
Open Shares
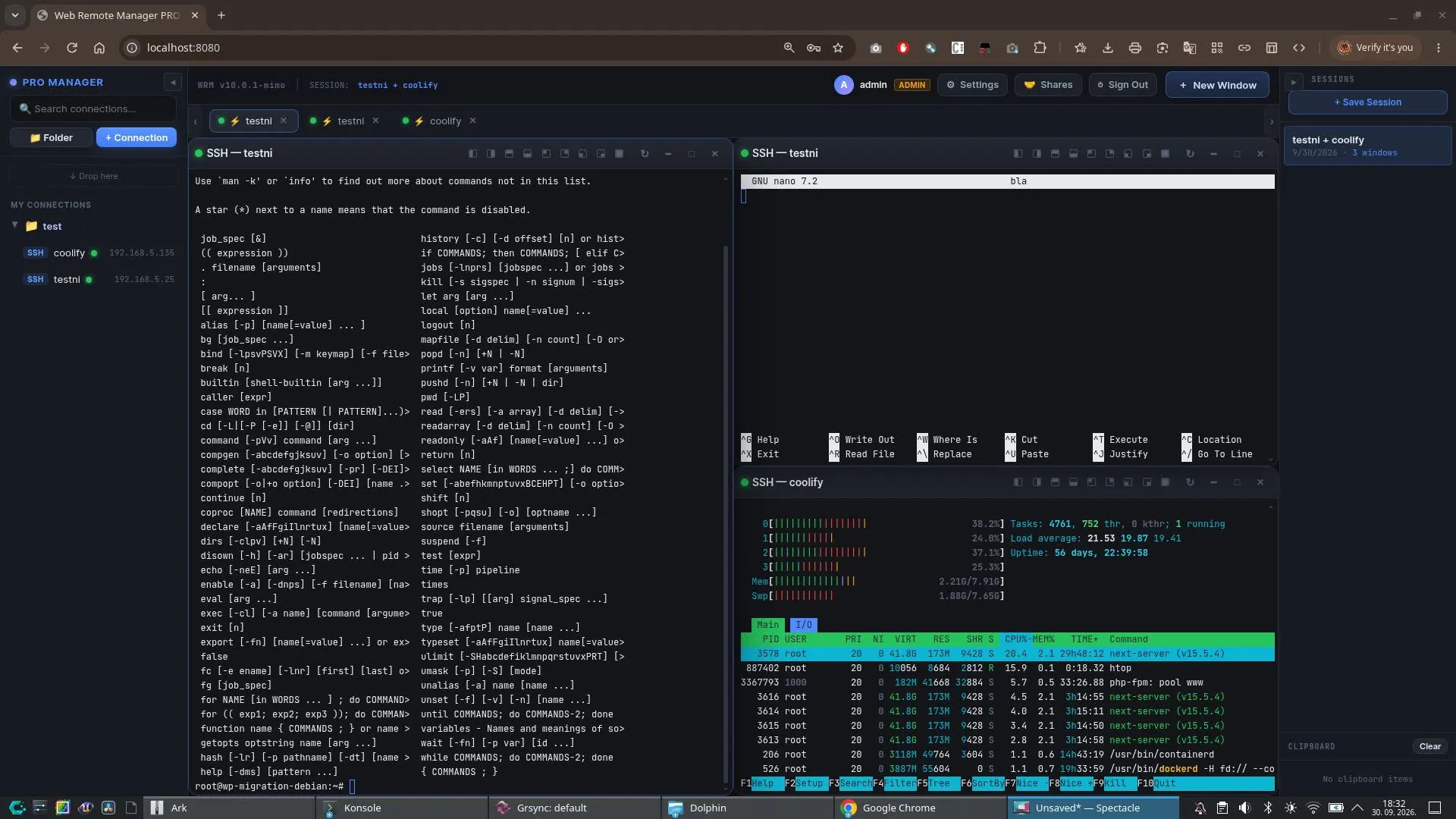[1049, 85]
